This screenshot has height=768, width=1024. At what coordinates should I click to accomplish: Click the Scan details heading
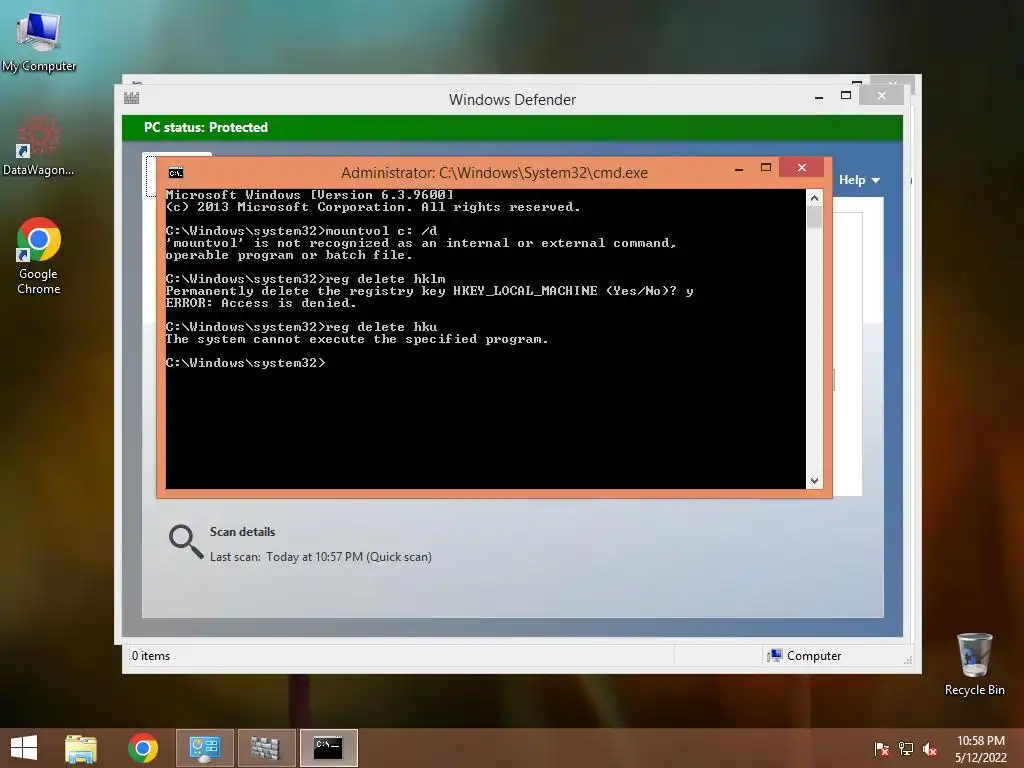click(242, 532)
